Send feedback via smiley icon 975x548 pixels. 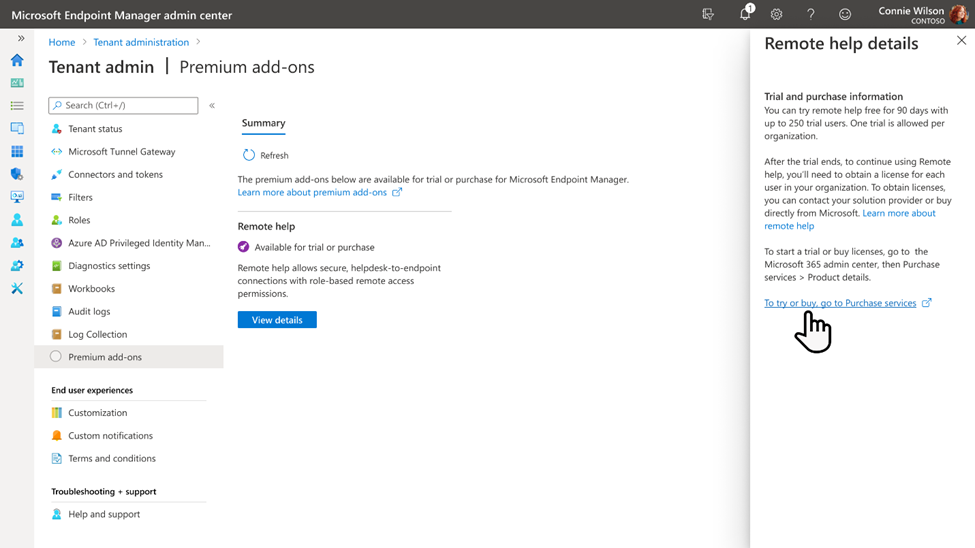coord(845,14)
